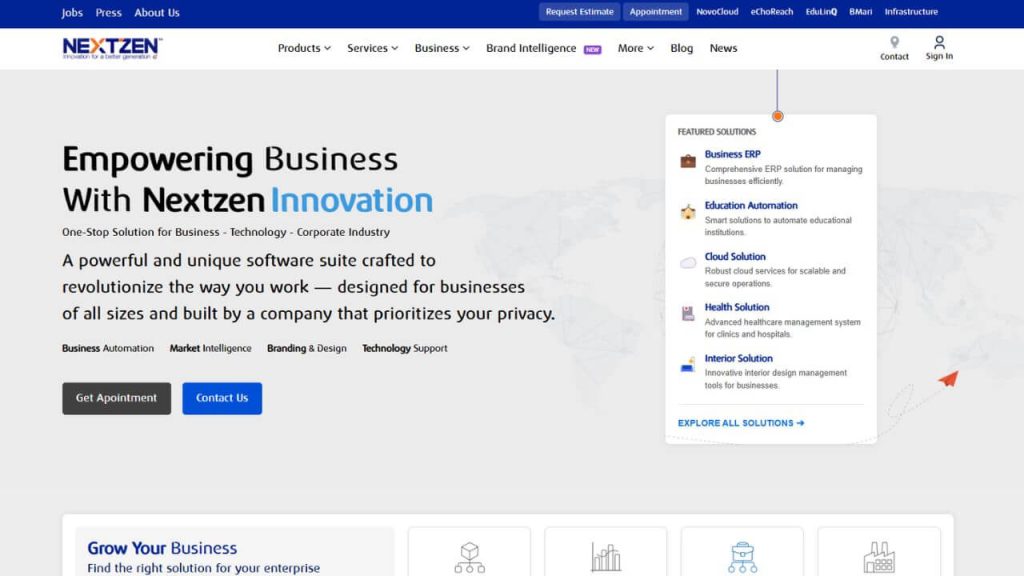Click the factory building card icon
The width and height of the screenshot is (1024, 576).
point(879,558)
